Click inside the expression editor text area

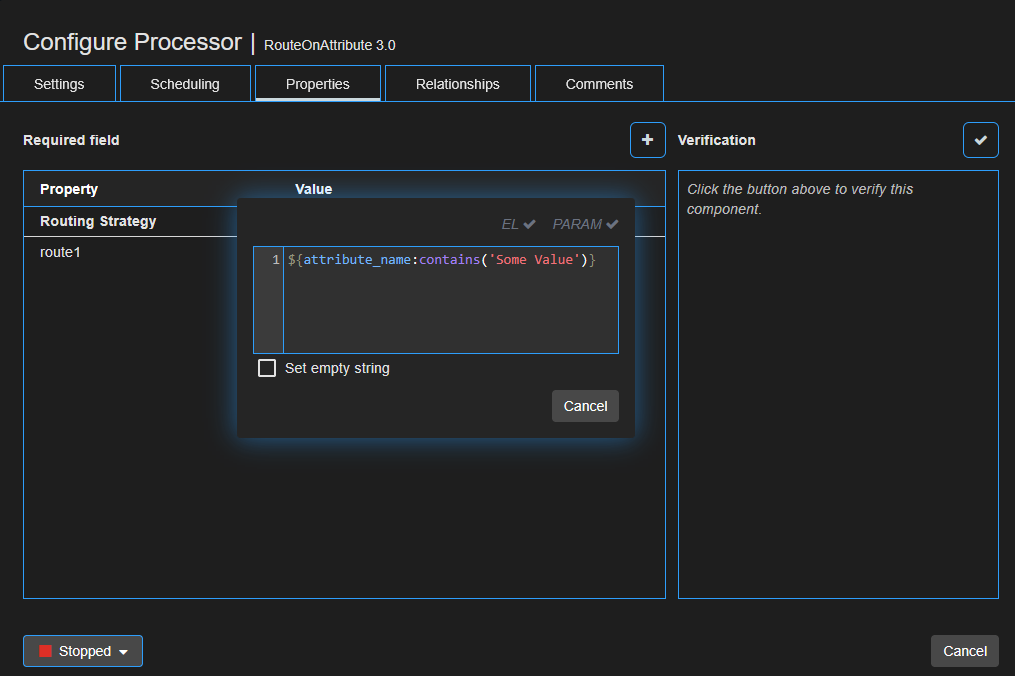[450, 310]
